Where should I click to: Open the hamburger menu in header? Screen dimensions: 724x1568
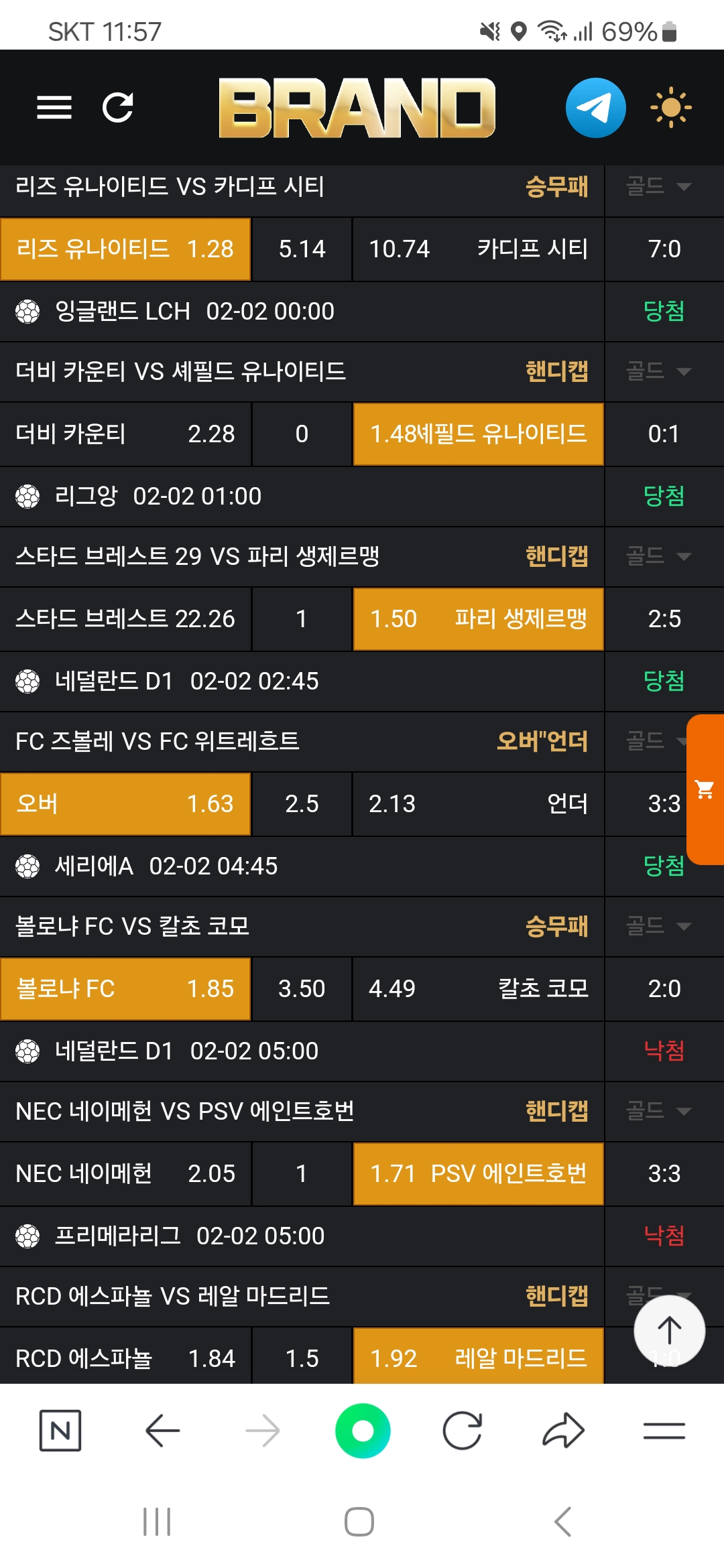(x=54, y=107)
